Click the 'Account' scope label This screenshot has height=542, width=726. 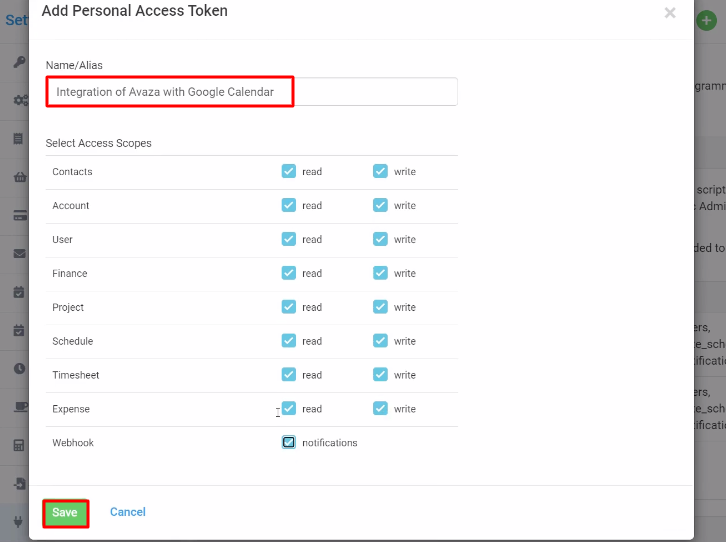(x=70, y=206)
